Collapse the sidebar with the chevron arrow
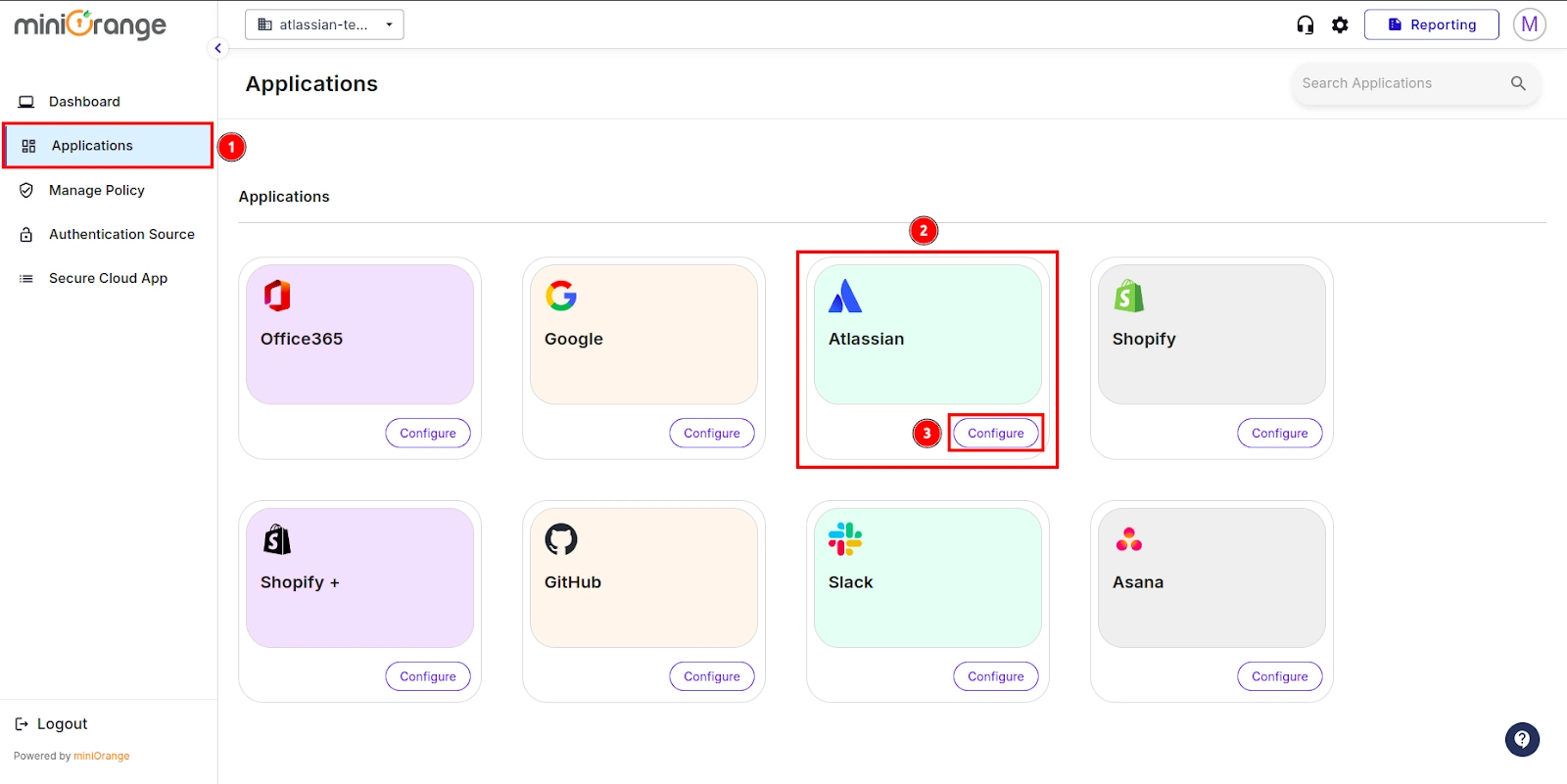This screenshot has height=784, width=1567. [217, 48]
